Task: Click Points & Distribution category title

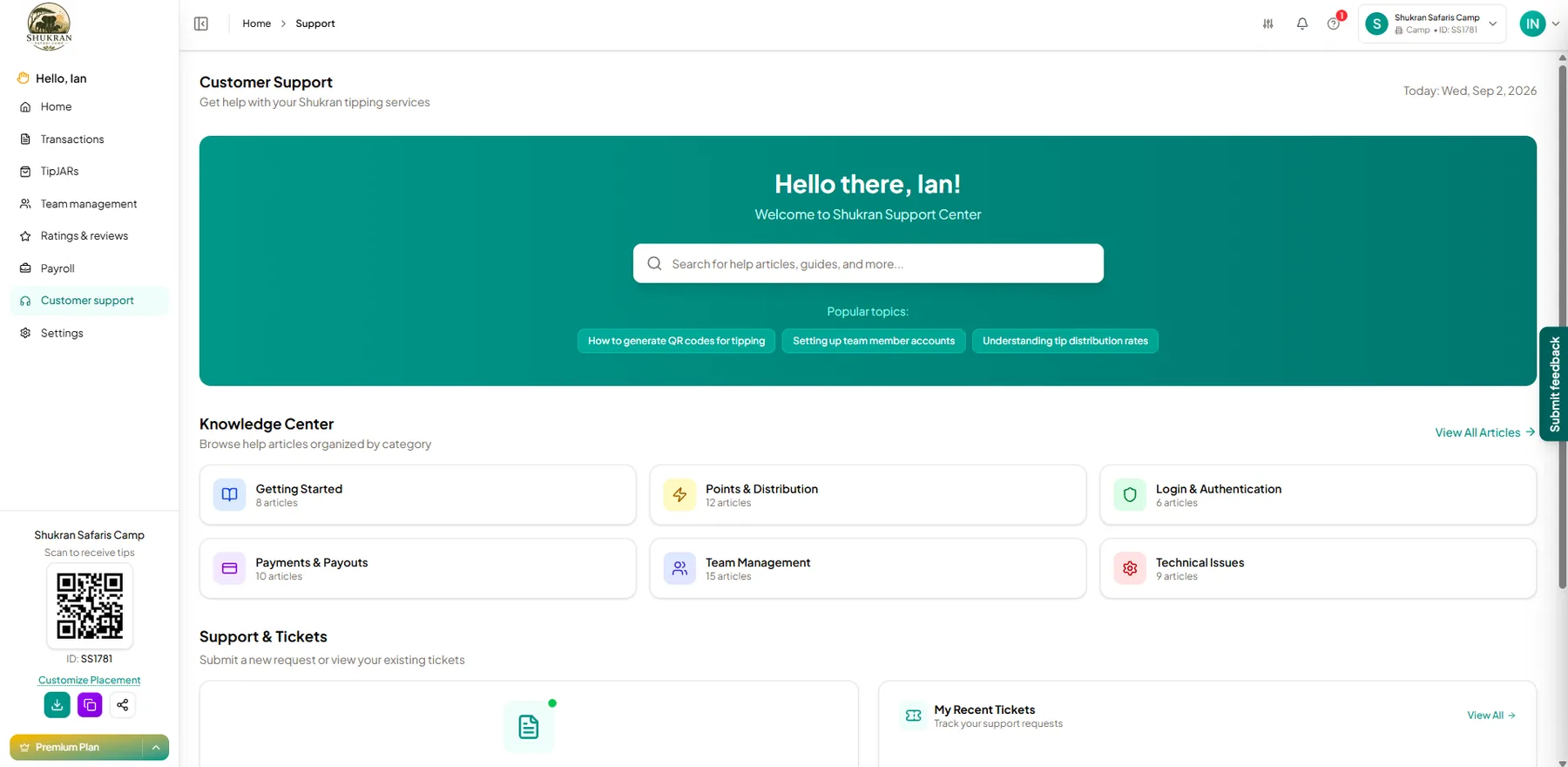Action: click(761, 489)
